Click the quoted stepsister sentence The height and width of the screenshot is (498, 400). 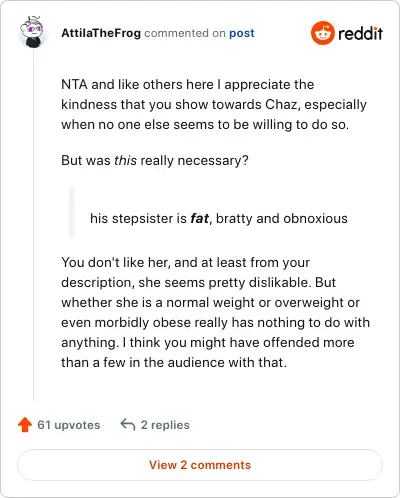click(219, 219)
